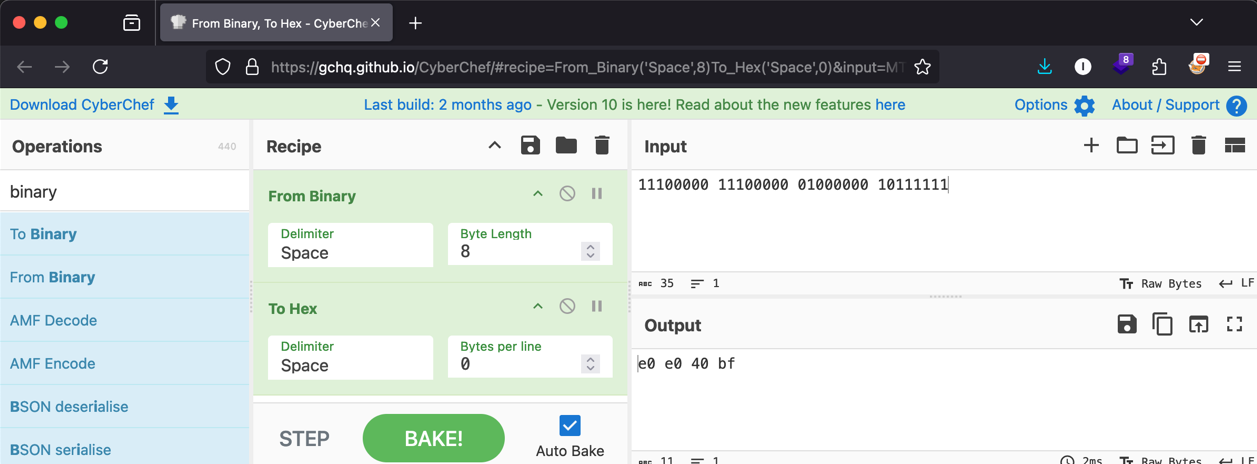The height and width of the screenshot is (464, 1257).
Task: Change input character encoding Raw Bytes
Action: point(1160,283)
